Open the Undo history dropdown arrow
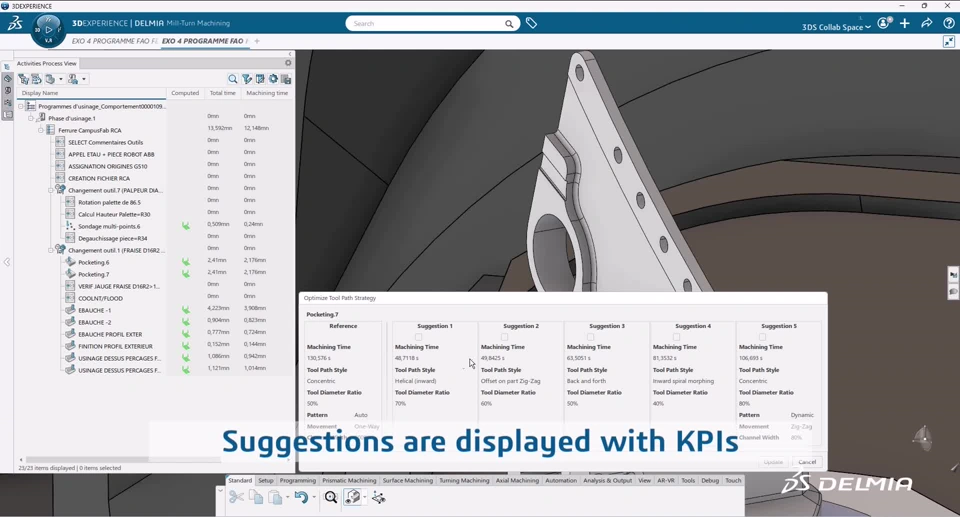The height and width of the screenshot is (517, 960). (314, 497)
